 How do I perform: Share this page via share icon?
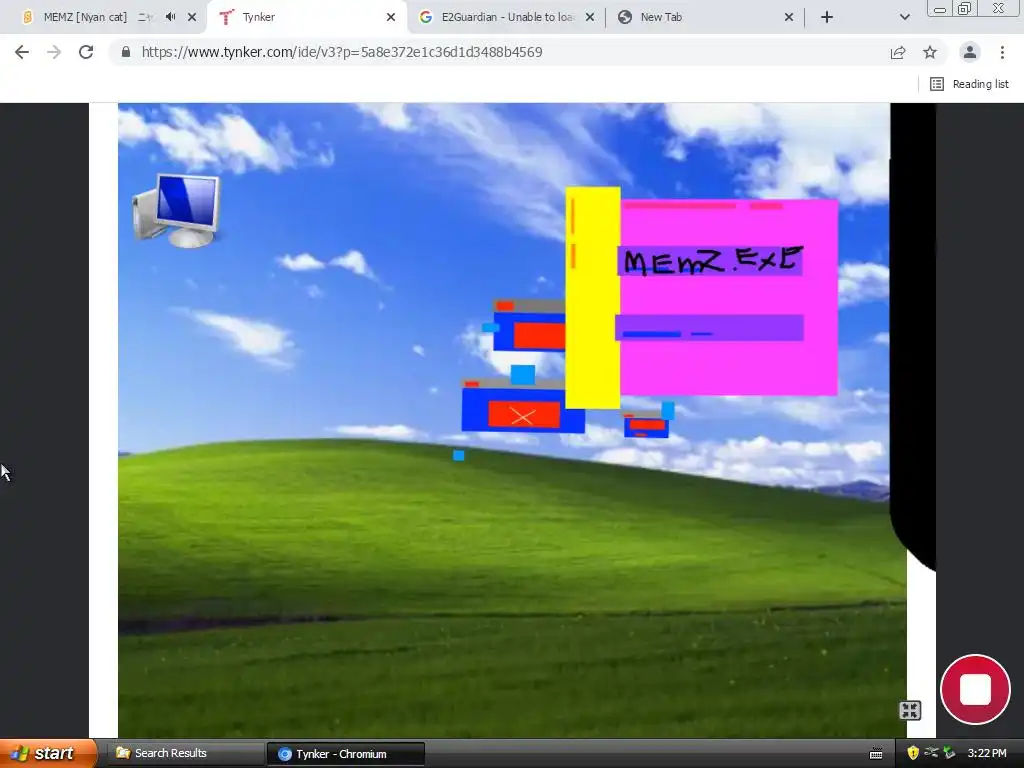pos(898,52)
